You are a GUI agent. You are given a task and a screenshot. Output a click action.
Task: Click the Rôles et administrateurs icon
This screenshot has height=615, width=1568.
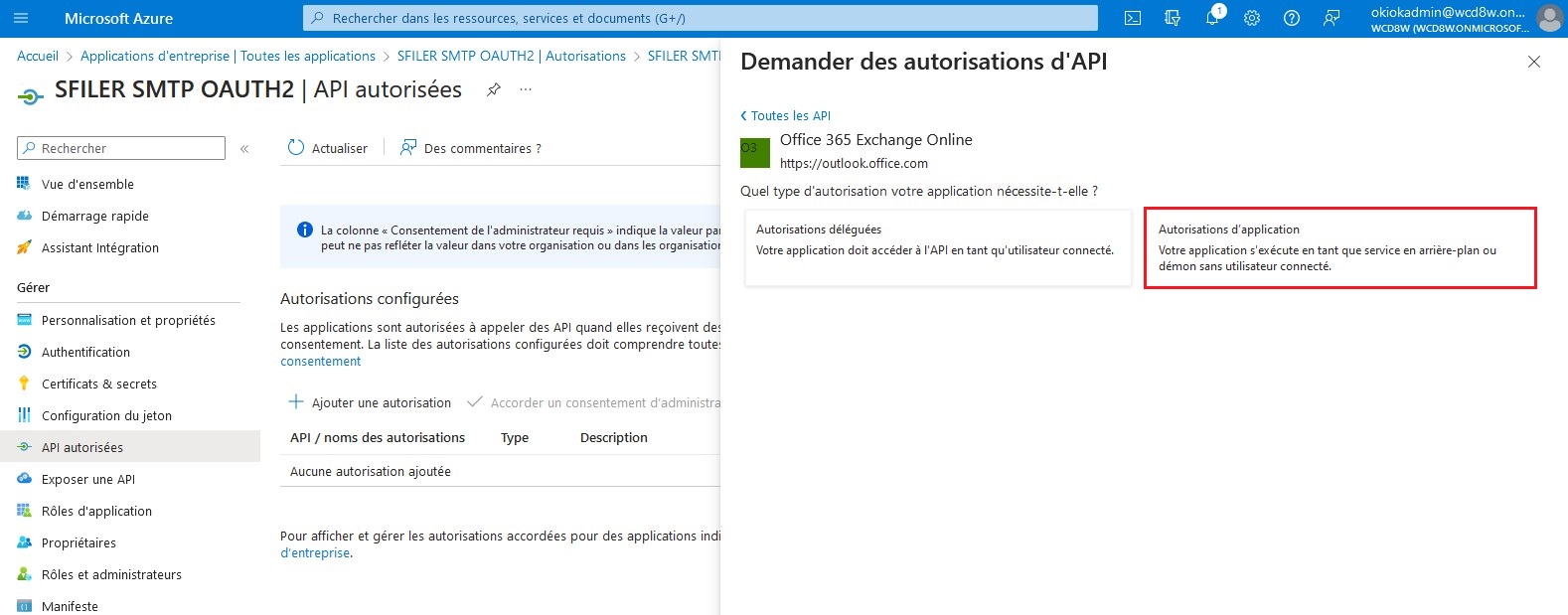click(24, 574)
